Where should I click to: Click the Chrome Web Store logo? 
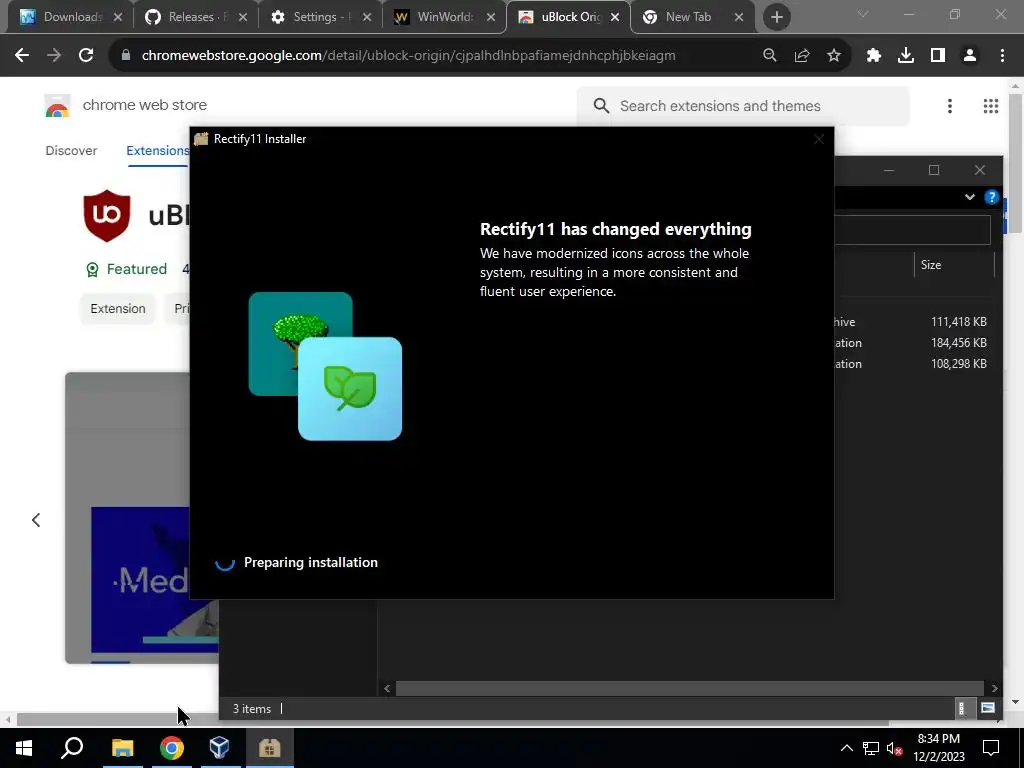click(x=57, y=106)
